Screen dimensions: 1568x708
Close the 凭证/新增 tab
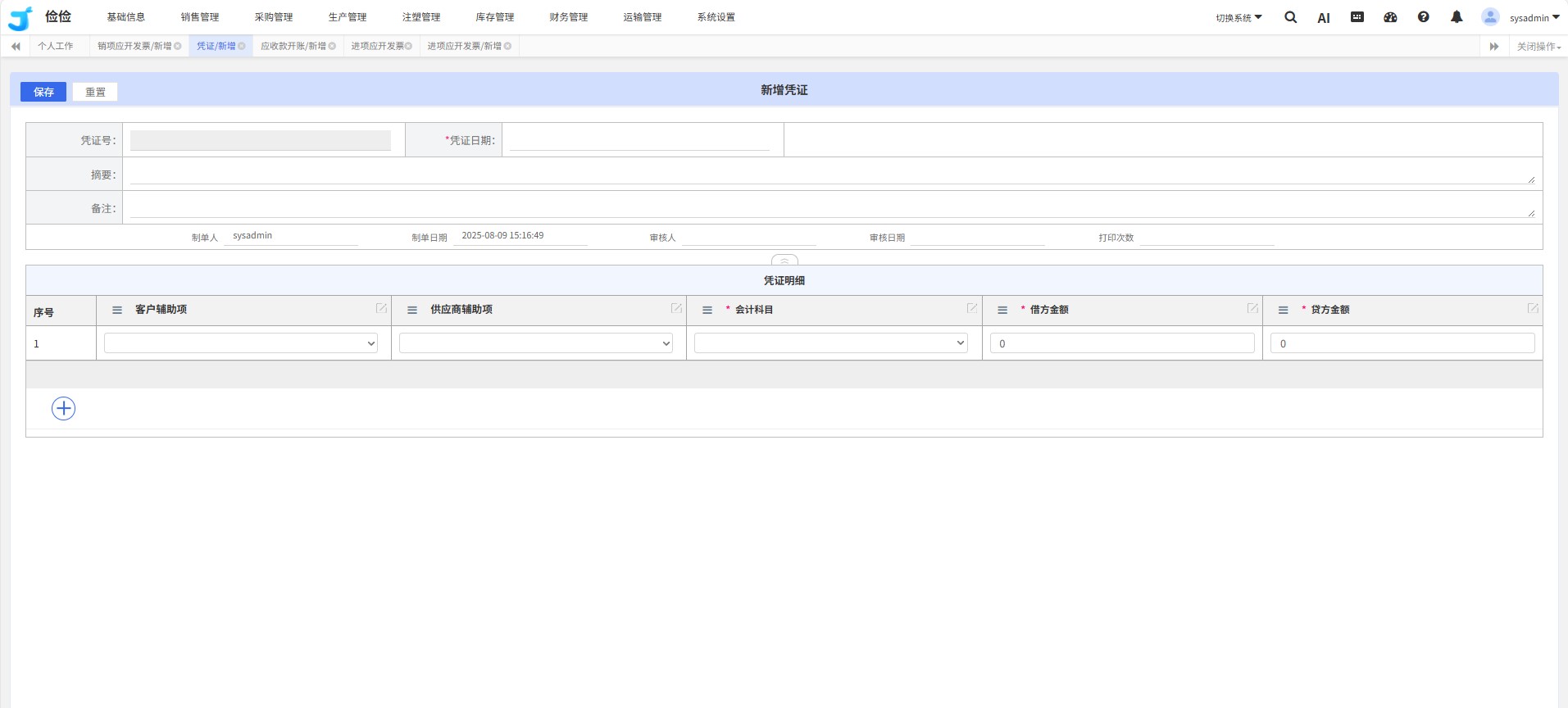tap(242, 46)
